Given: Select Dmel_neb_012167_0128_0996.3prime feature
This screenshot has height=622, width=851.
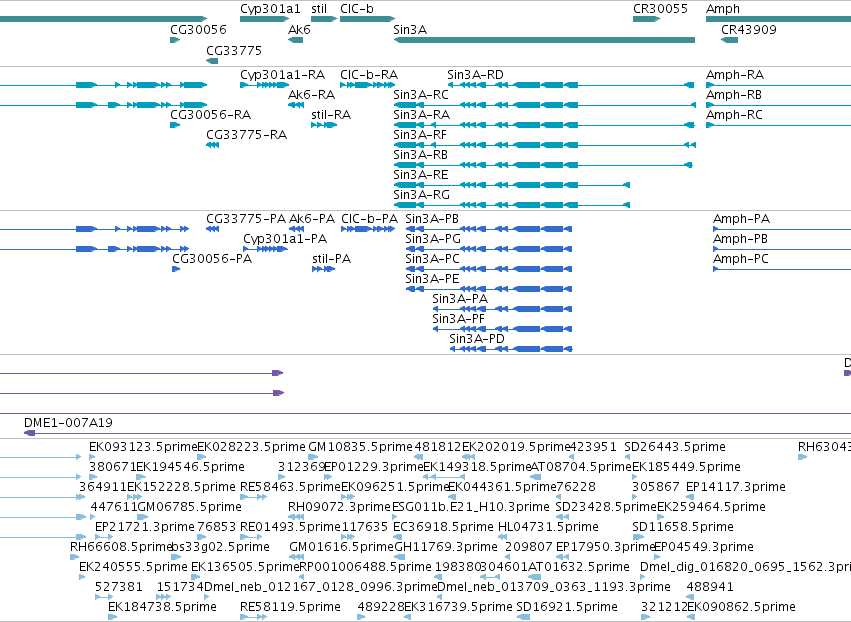Looking at the screenshot, I should tap(320, 587).
